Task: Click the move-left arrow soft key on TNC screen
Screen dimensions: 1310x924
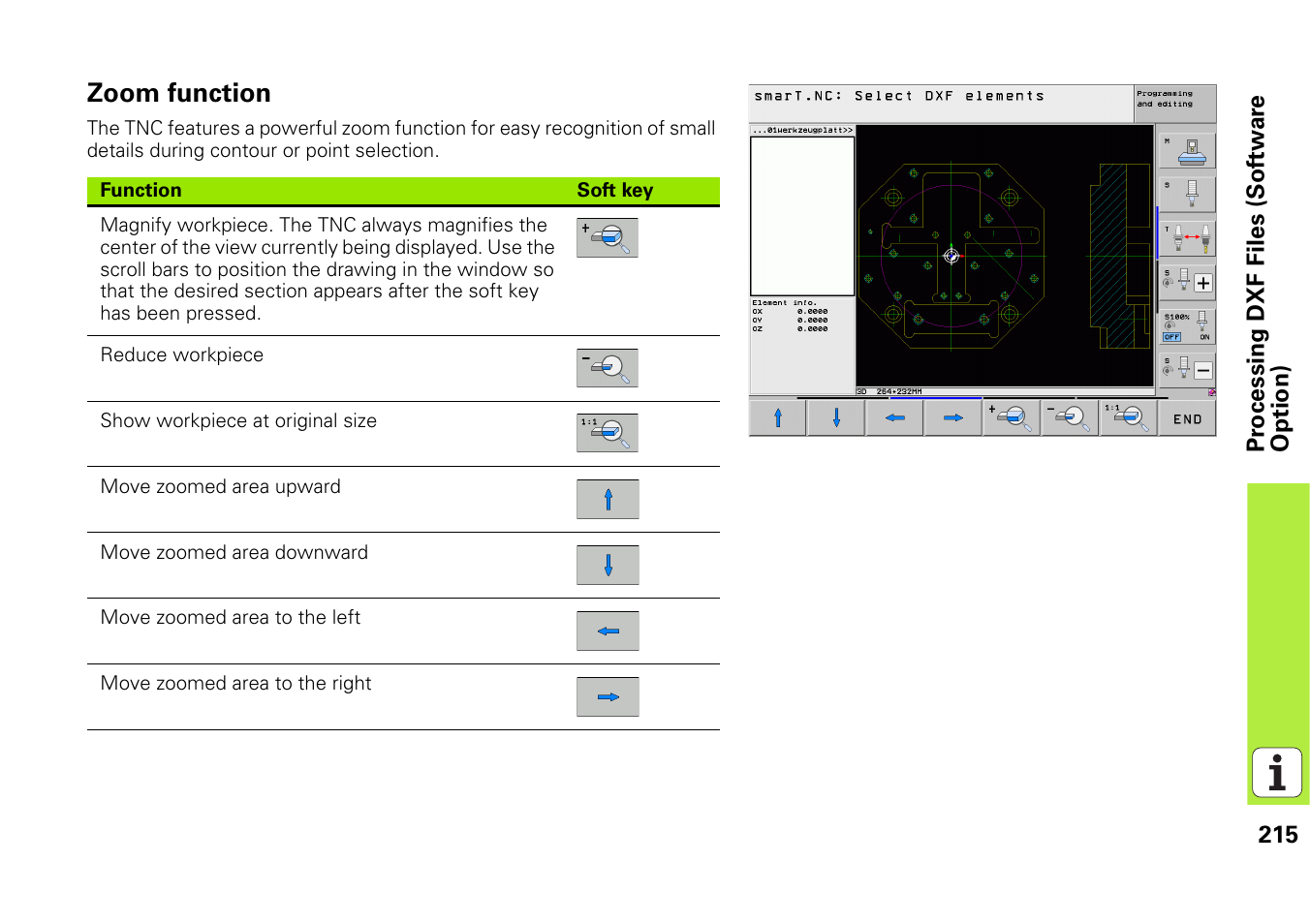Action: tap(894, 418)
